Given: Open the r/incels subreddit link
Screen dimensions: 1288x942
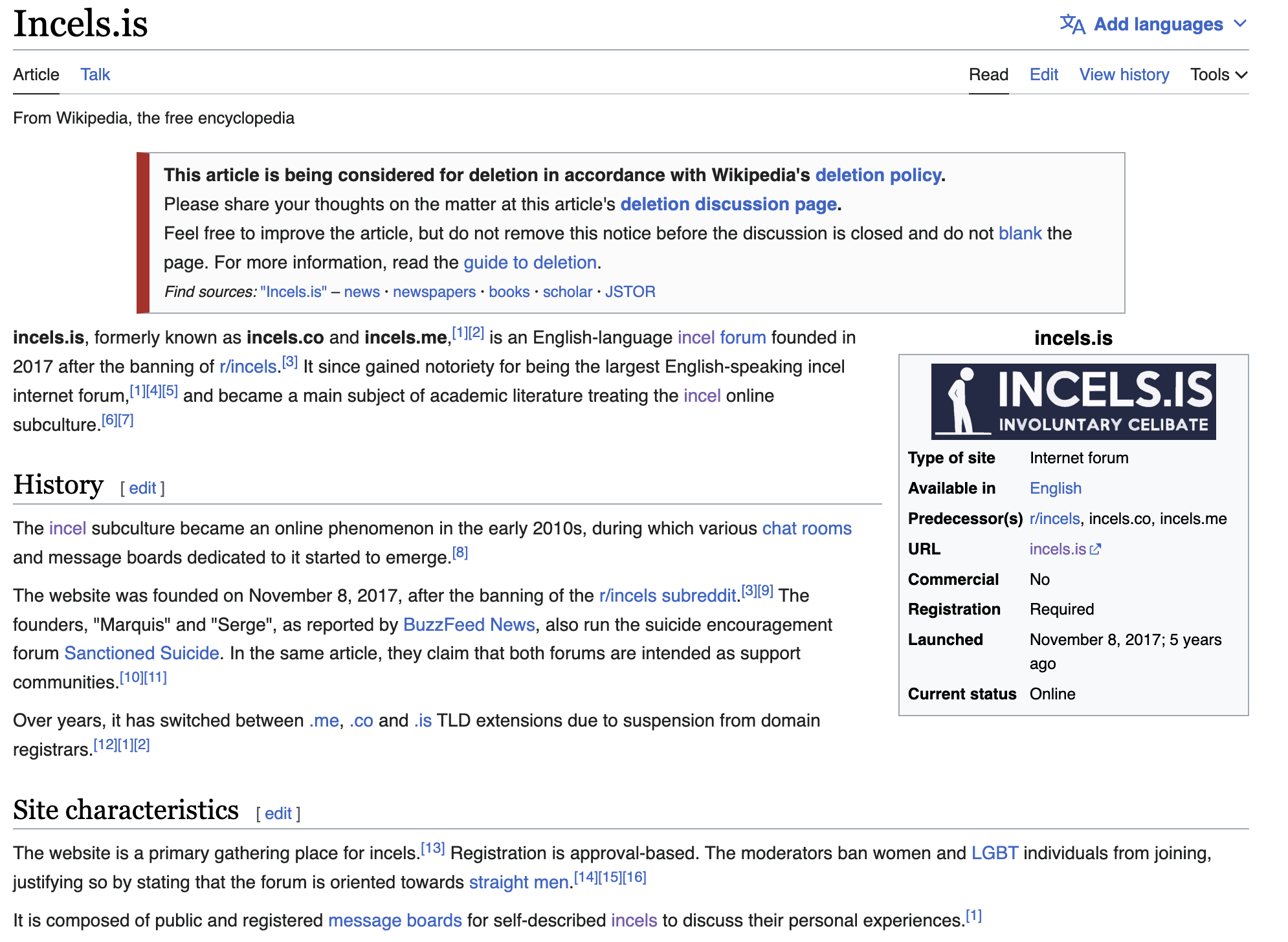Looking at the screenshot, I should click(667, 595).
